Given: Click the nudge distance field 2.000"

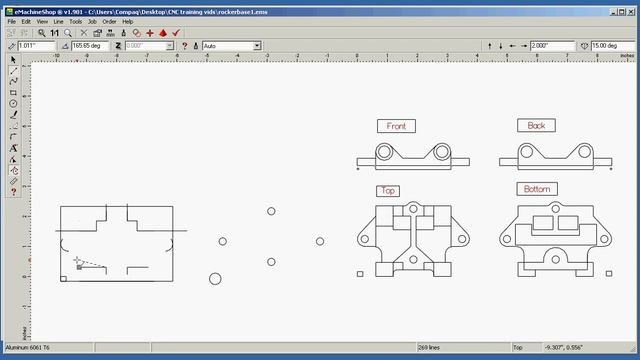Looking at the screenshot, I should pos(553,46).
